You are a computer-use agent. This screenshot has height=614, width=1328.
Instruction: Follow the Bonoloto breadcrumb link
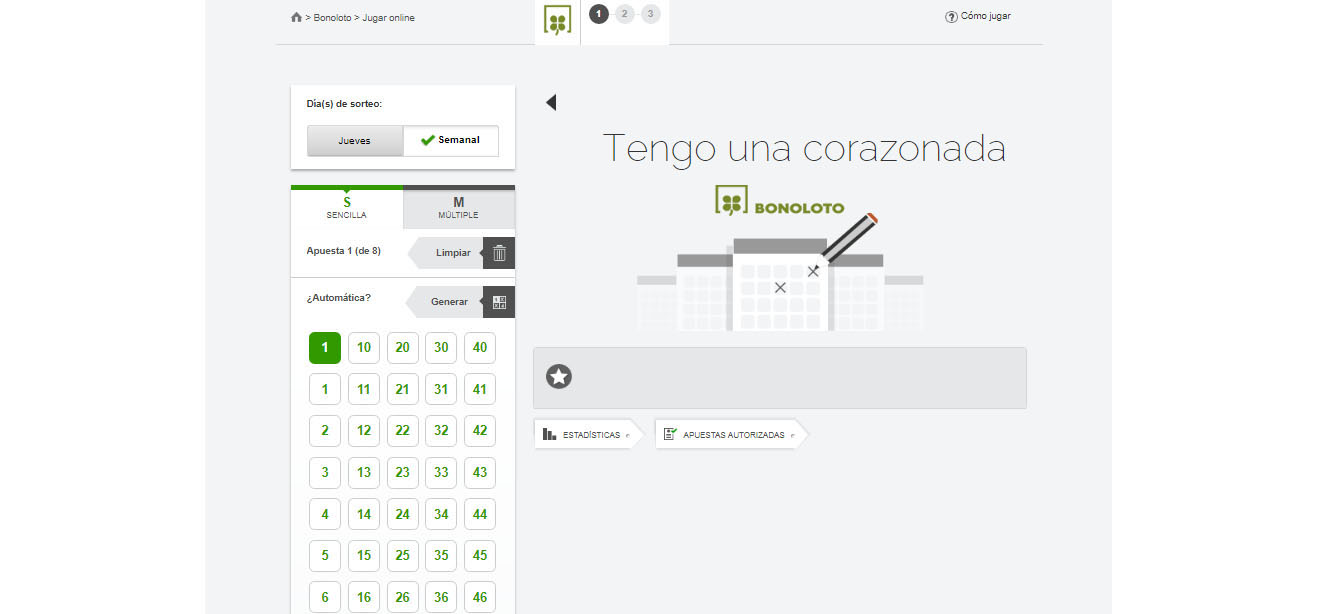(332, 18)
